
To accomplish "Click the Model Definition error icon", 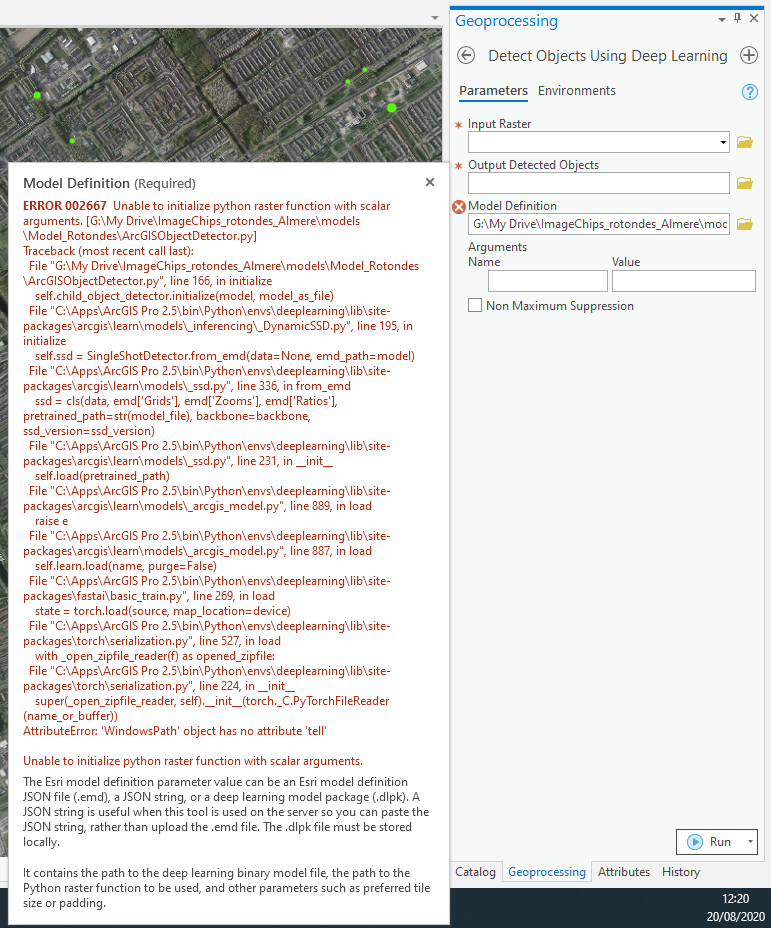I will pos(459,207).
